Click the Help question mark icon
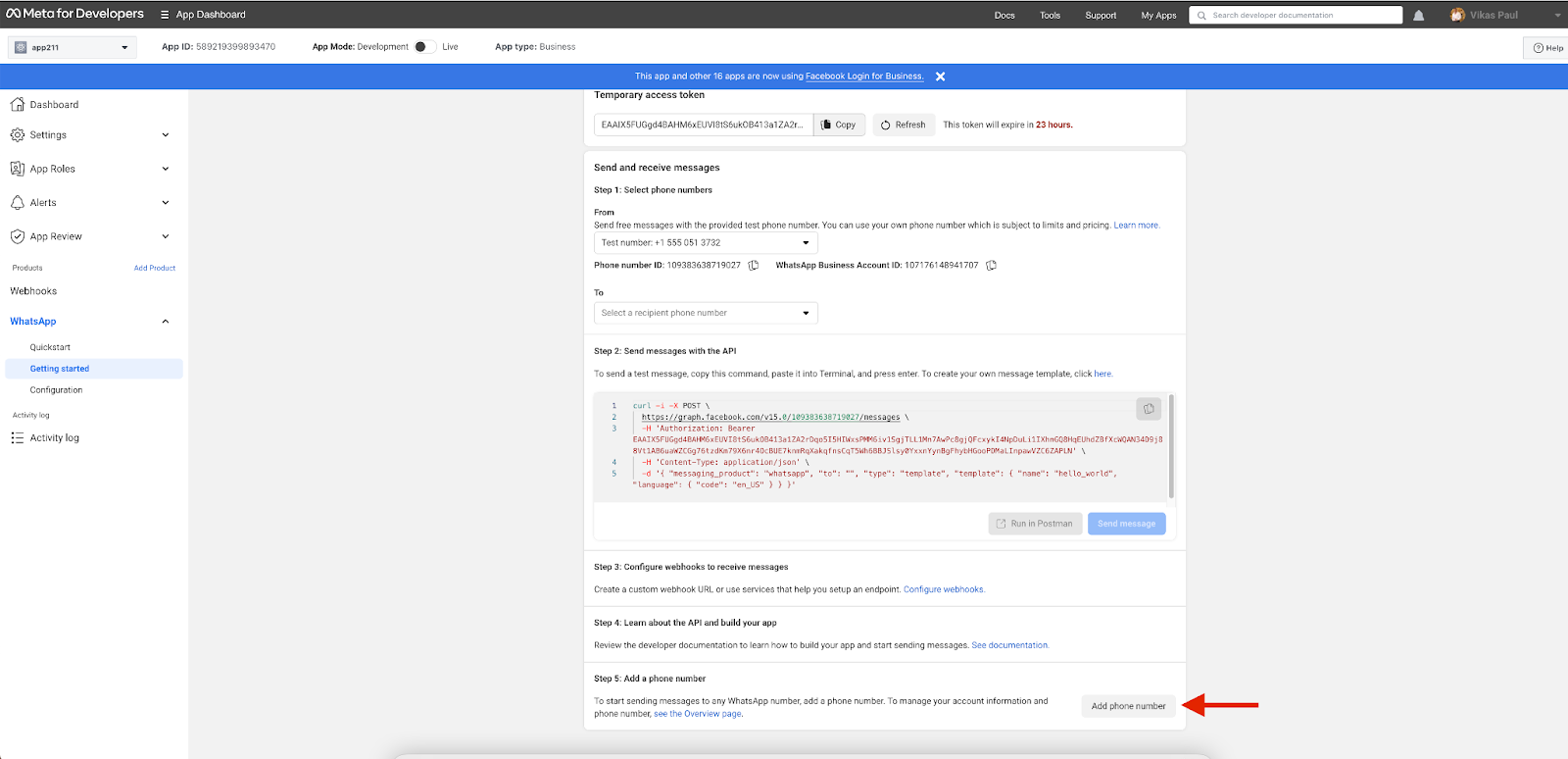The image size is (1568, 759). pyautogui.click(x=1539, y=48)
